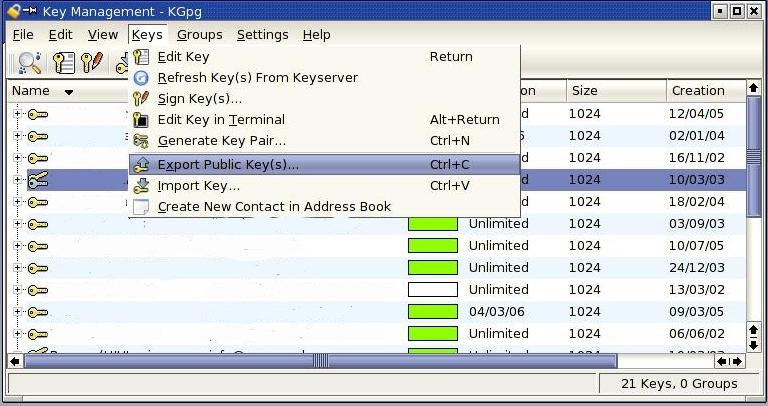Click the Import Key download icon
The image size is (768, 406).
click(x=141, y=186)
